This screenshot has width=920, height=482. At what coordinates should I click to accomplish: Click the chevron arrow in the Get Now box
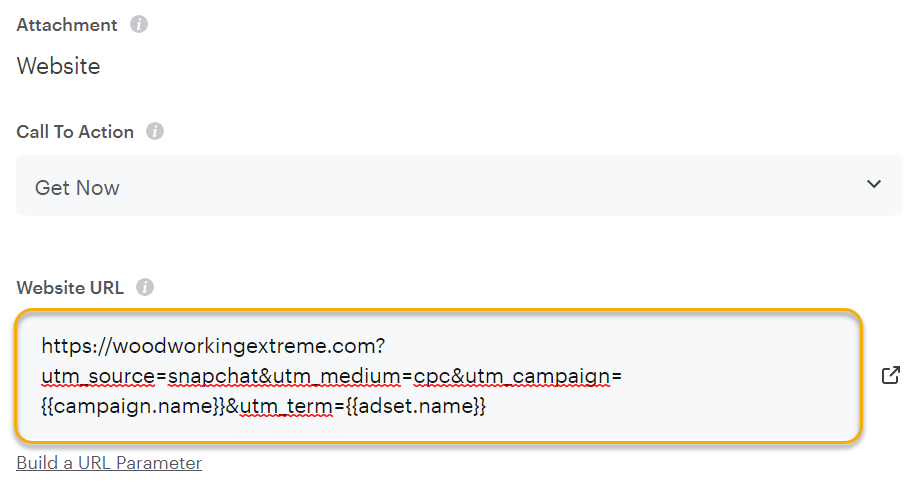coord(874,185)
